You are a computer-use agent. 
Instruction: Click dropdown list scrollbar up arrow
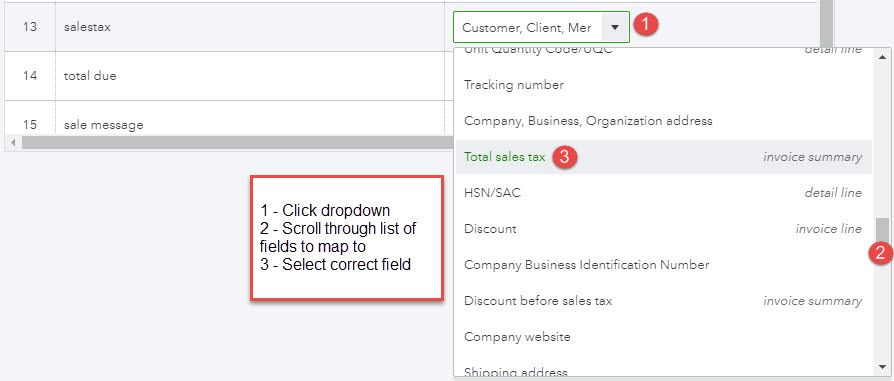882,57
